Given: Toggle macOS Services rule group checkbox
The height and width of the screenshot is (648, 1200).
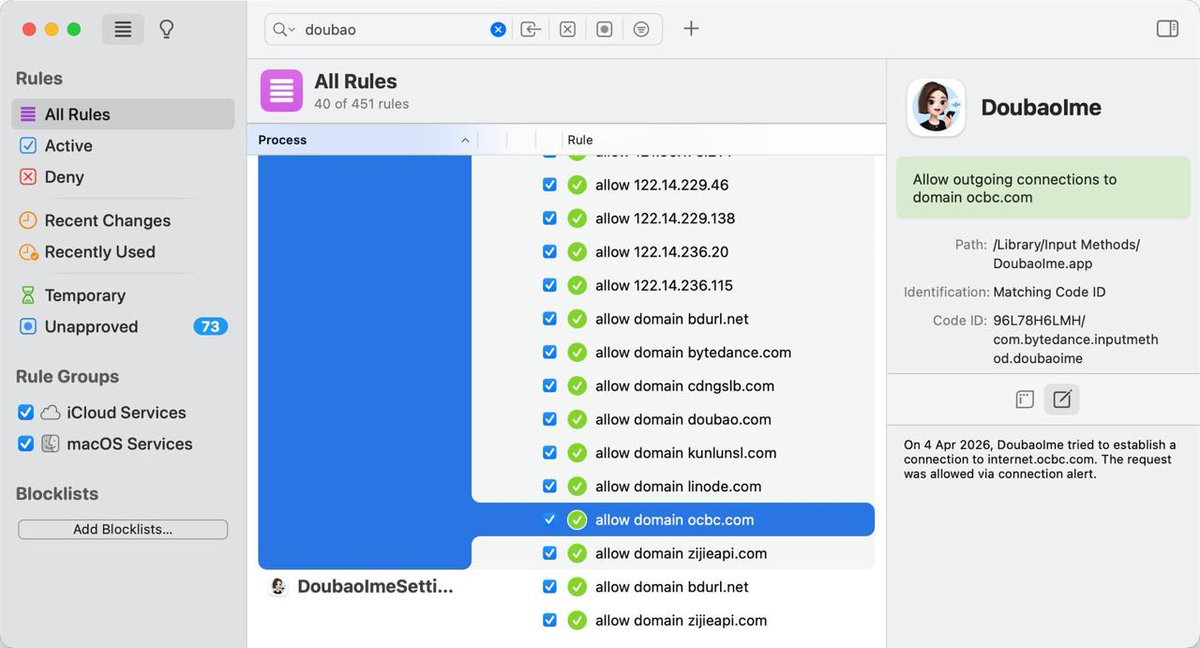Looking at the screenshot, I should (26, 444).
